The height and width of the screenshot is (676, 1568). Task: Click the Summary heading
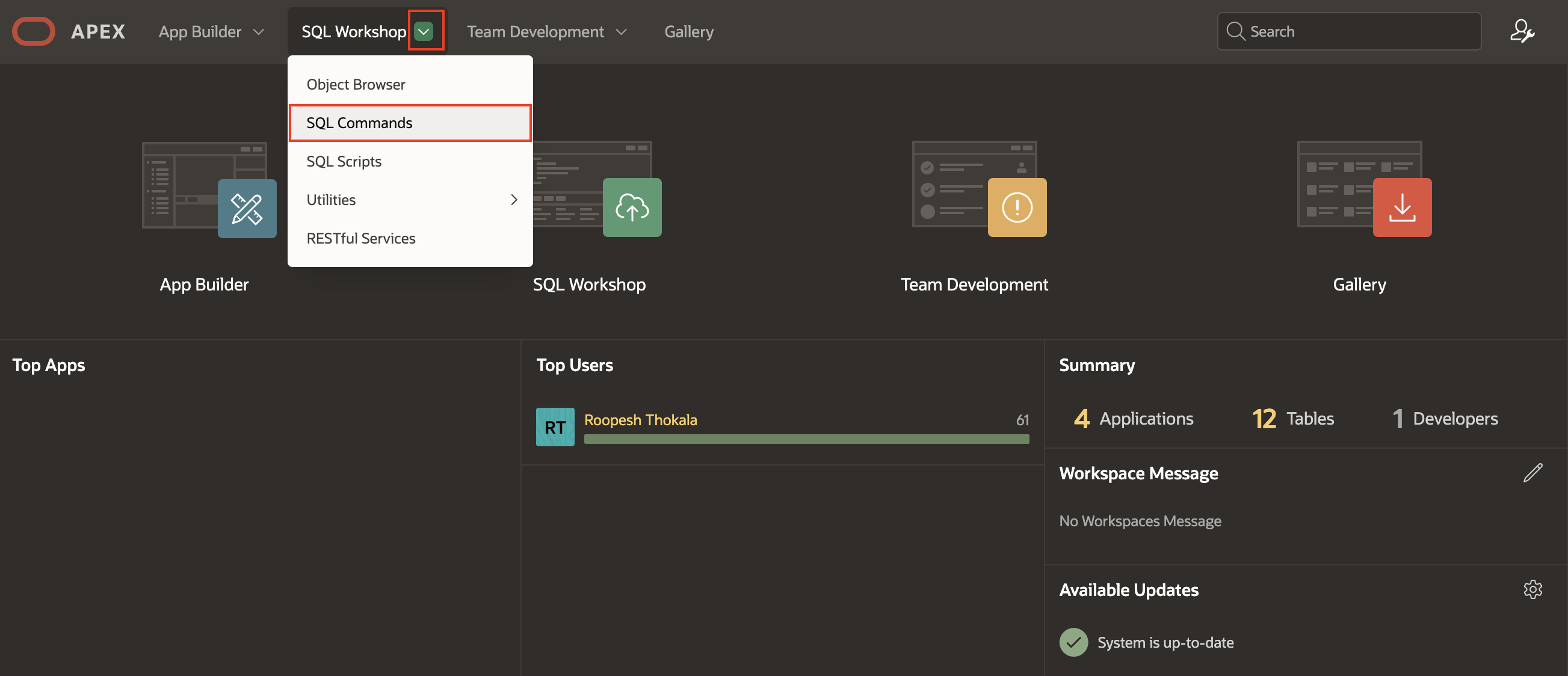point(1096,364)
